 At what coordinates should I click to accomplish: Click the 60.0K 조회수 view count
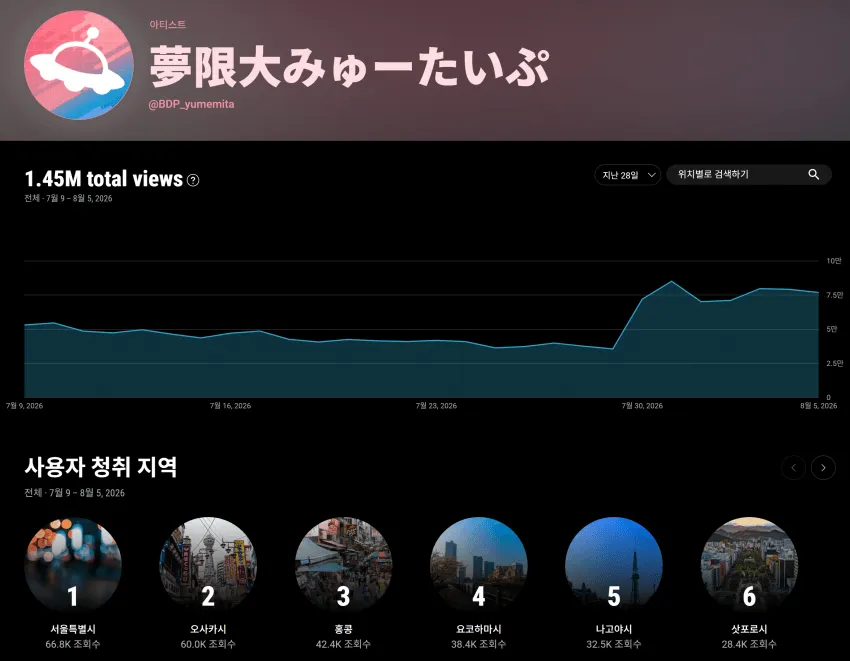coord(208,644)
